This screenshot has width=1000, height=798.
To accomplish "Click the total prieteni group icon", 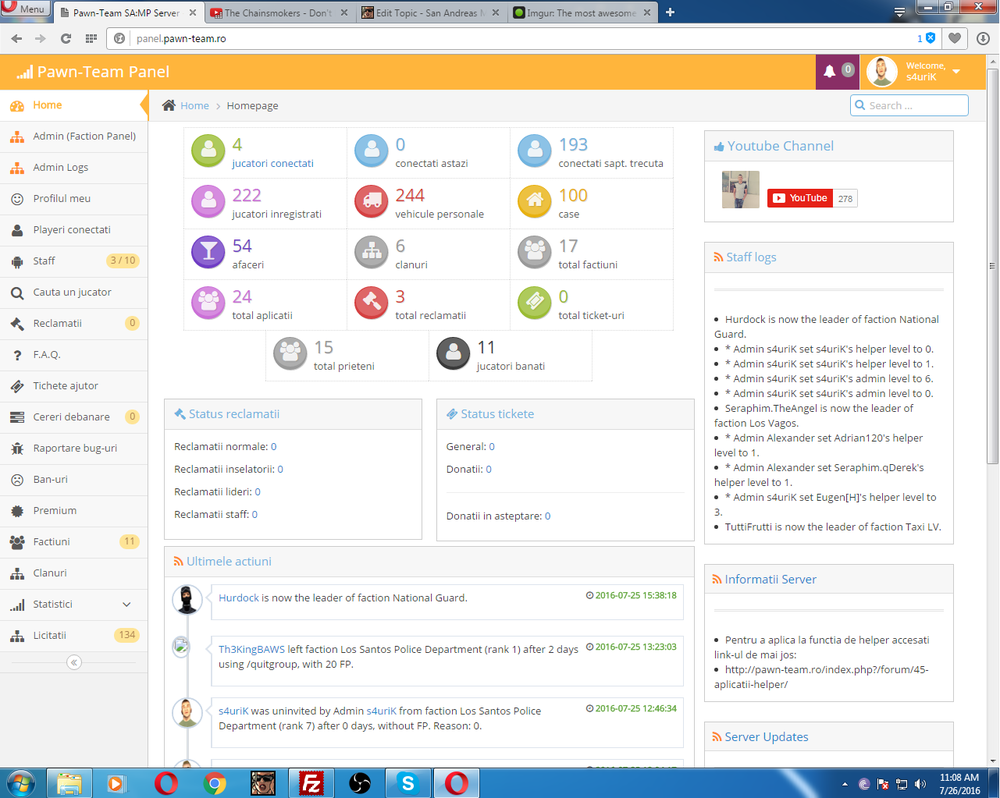I will (x=290, y=354).
